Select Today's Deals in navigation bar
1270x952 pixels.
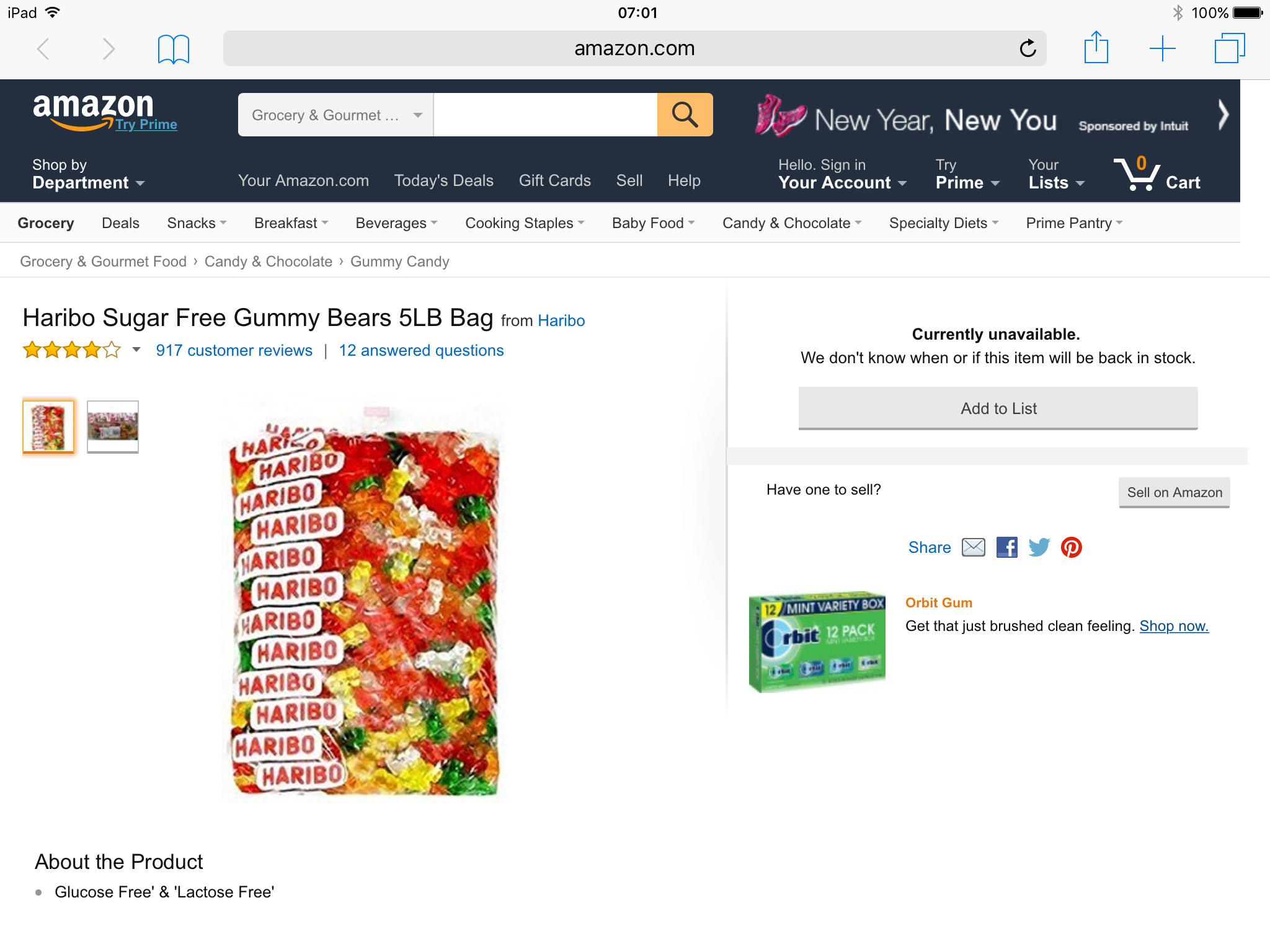pyautogui.click(x=444, y=180)
